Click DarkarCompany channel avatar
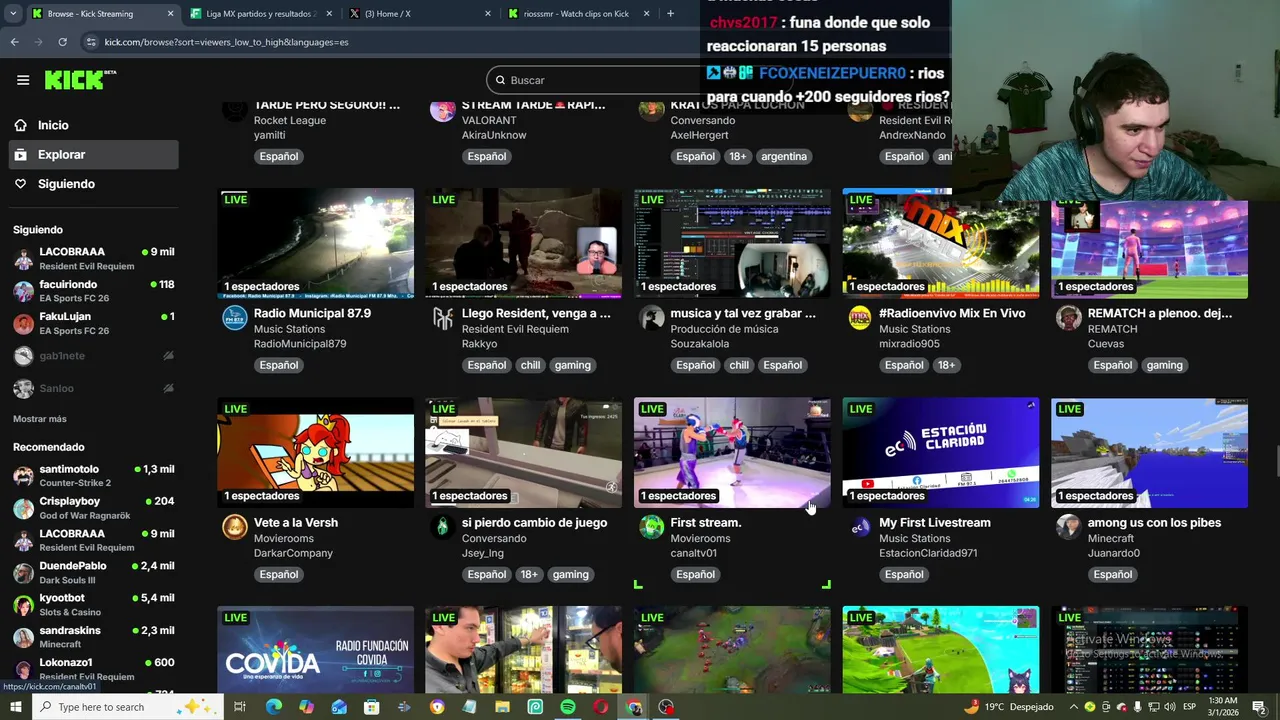The width and height of the screenshot is (1280, 720). coord(235,527)
